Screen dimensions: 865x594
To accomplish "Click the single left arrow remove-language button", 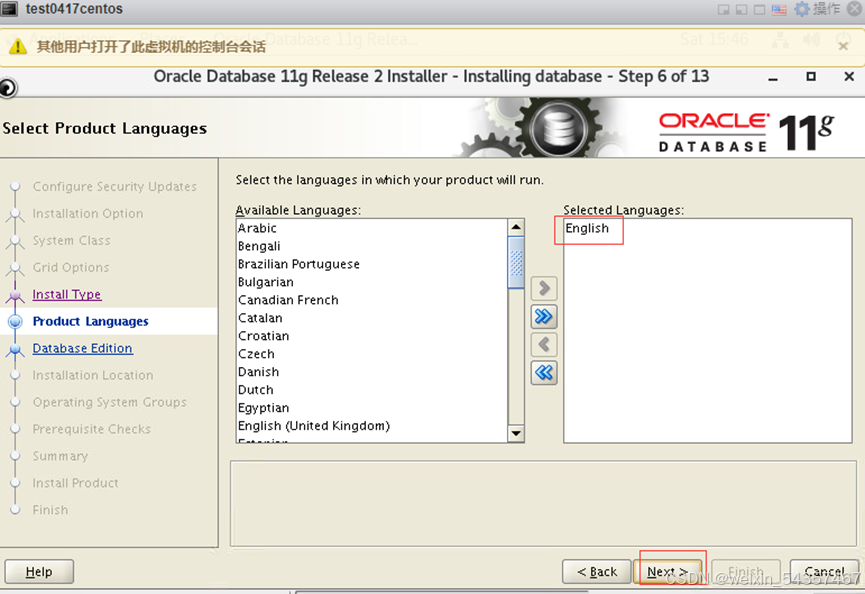I will pyautogui.click(x=544, y=345).
